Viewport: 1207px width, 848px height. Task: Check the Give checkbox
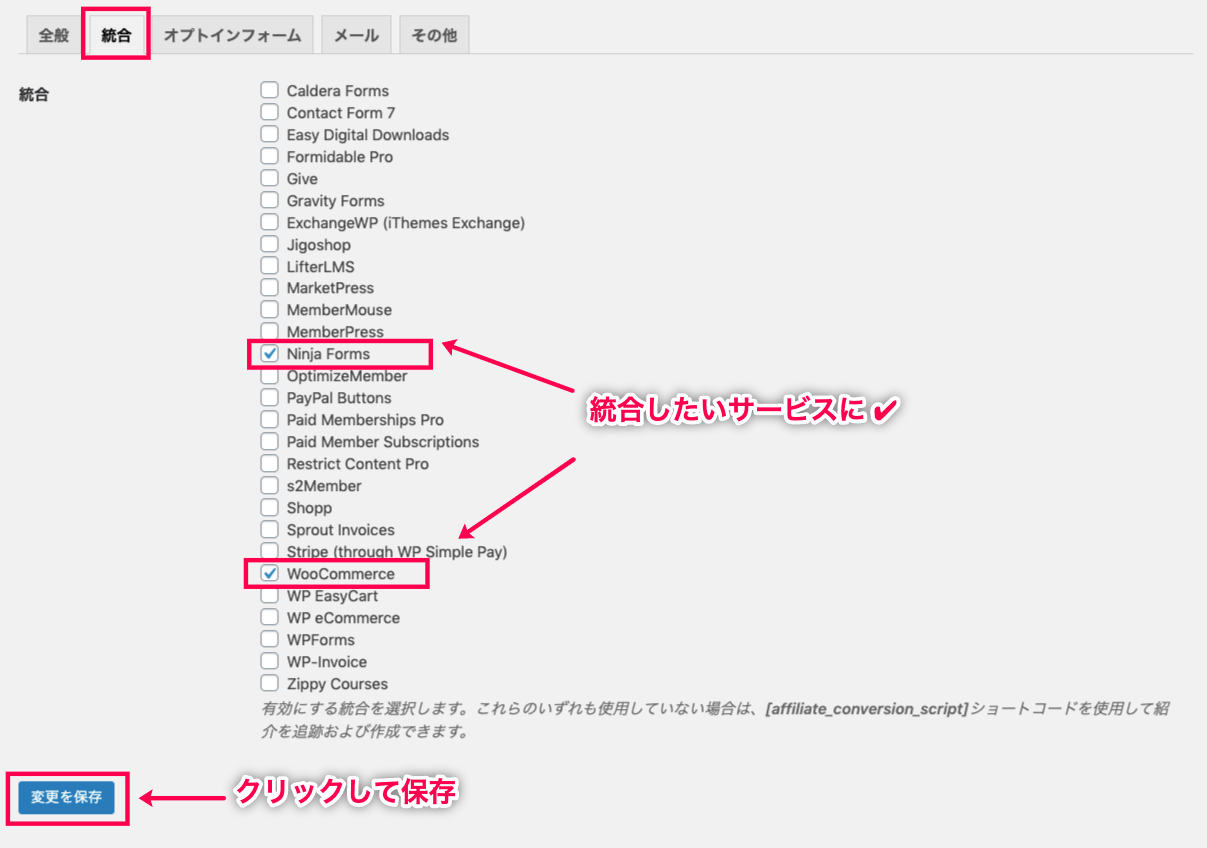click(269, 178)
